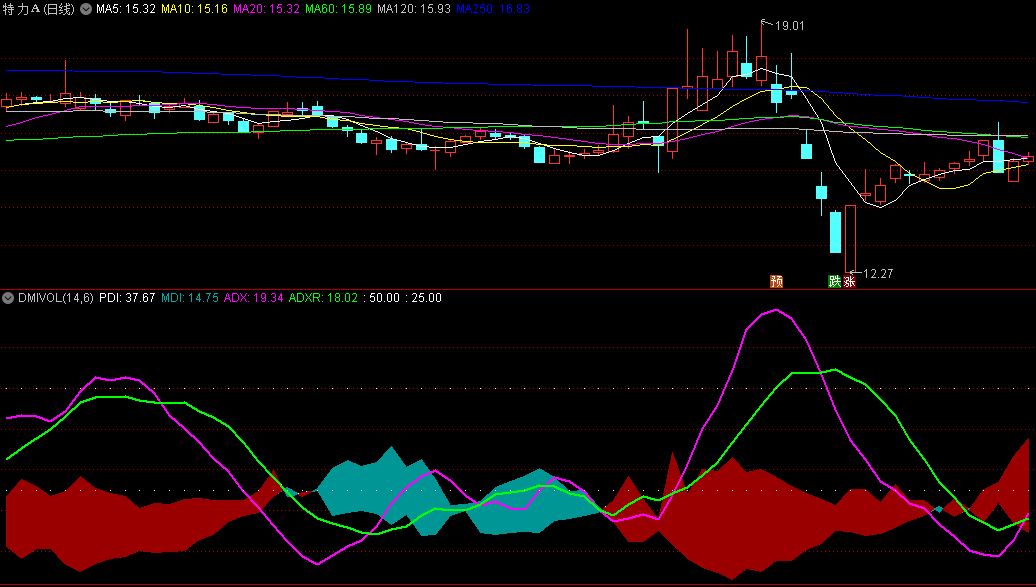Image resolution: width=1036 pixels, height=587 pixels.
Task: Click the 12.27 low price marker
Action: (877, 273)
